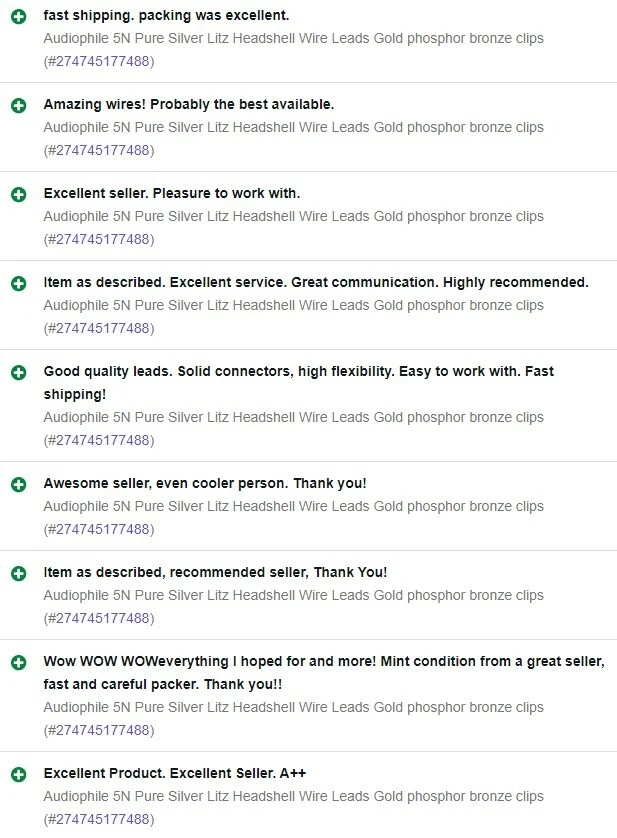Open item number link under "fast shipping" feedback
617x838 pixels.
(x=99, y=62)
